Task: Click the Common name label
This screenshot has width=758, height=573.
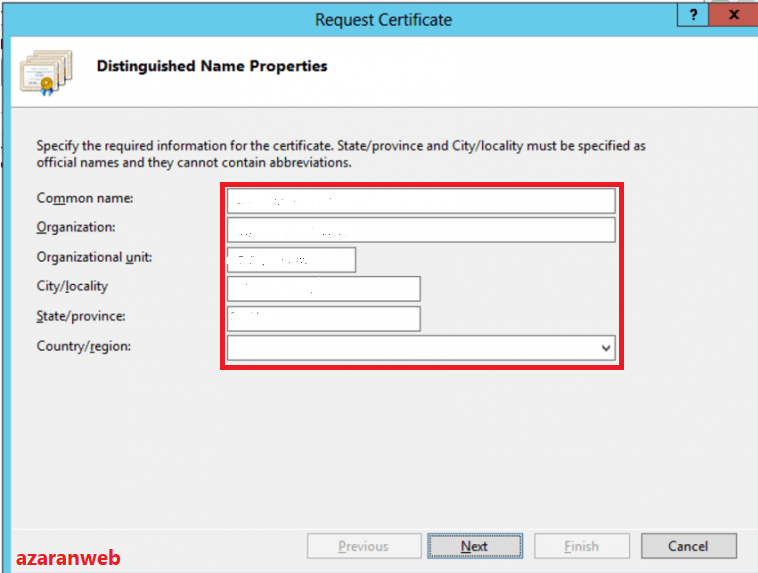Action: pos(85,198)
